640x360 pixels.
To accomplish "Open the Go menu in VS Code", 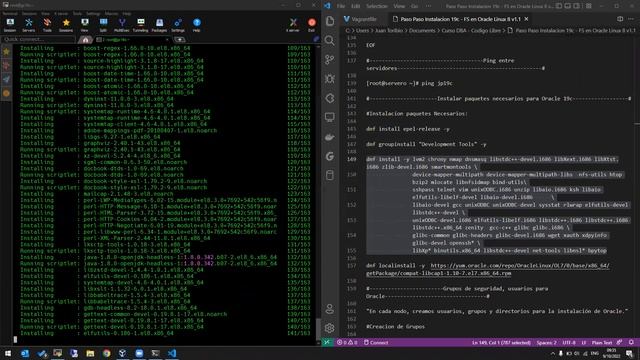I will [x=414, y=6].
